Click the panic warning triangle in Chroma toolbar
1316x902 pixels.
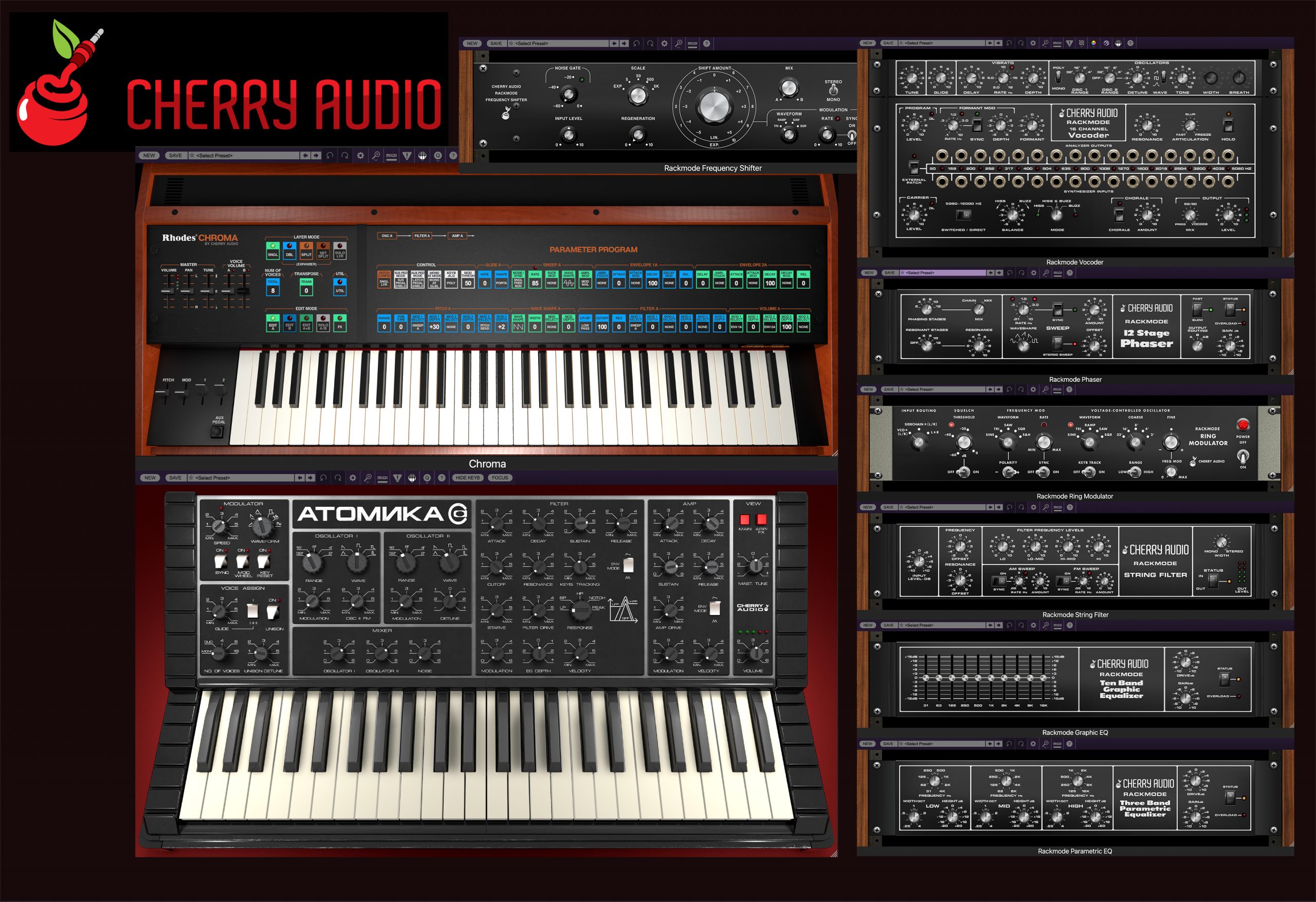407,155
